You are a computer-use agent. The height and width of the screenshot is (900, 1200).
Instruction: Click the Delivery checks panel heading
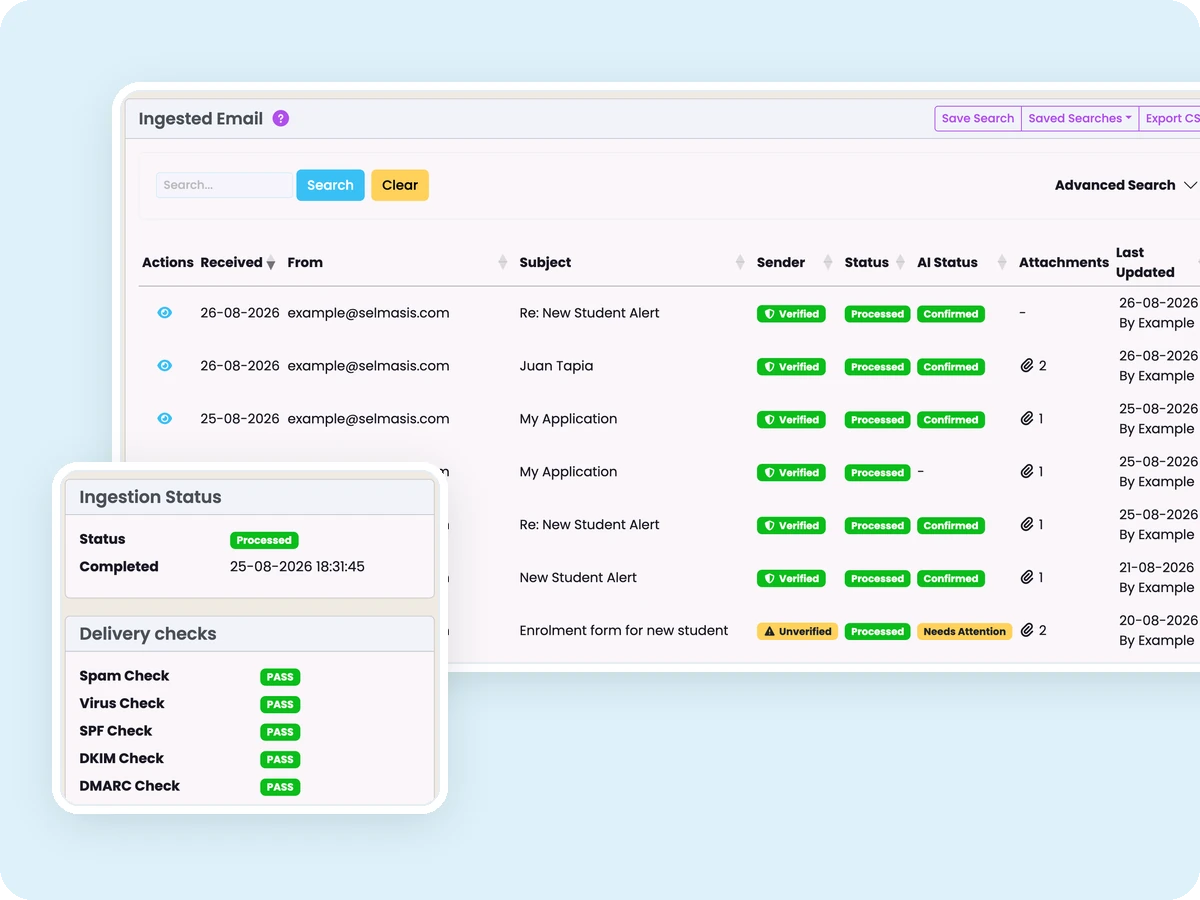[x=148, y=634]
